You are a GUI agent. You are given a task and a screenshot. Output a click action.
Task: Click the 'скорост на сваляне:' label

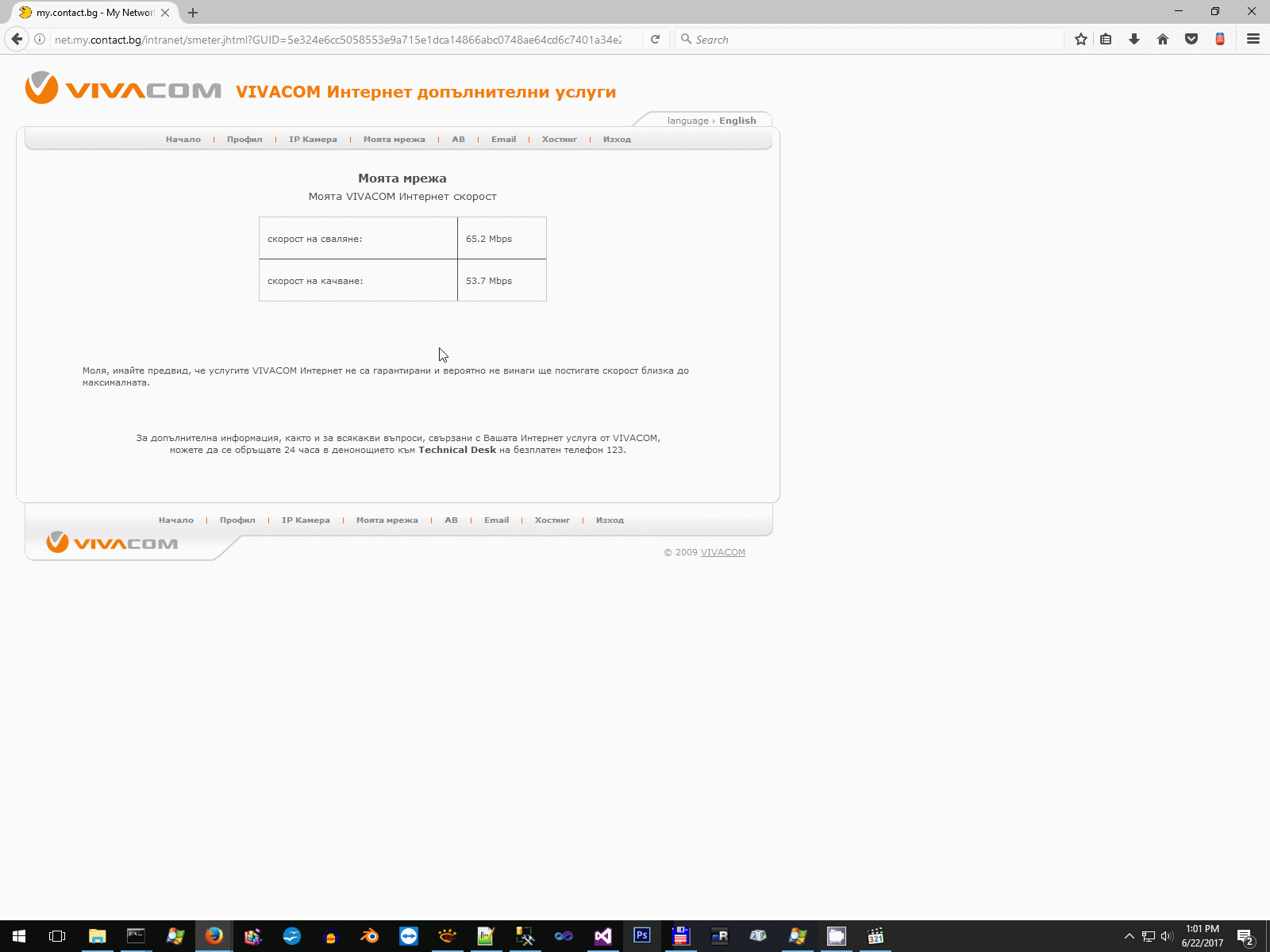click(314, 239)
